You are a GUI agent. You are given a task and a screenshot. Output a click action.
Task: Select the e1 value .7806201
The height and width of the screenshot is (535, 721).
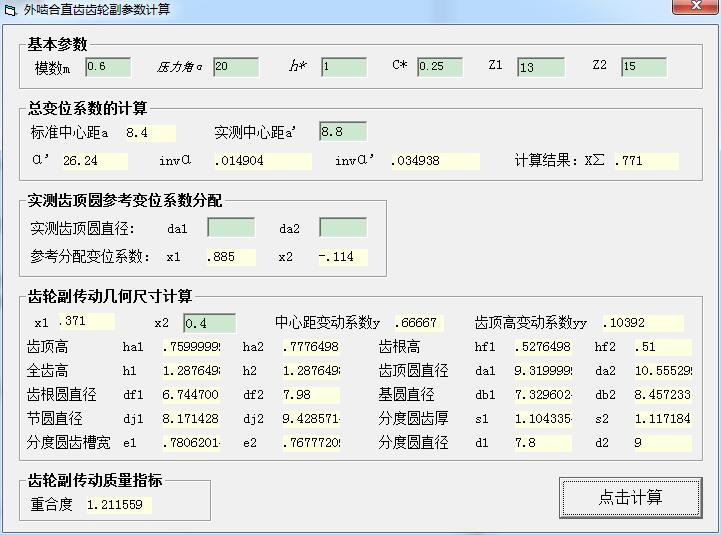[191, 443]
